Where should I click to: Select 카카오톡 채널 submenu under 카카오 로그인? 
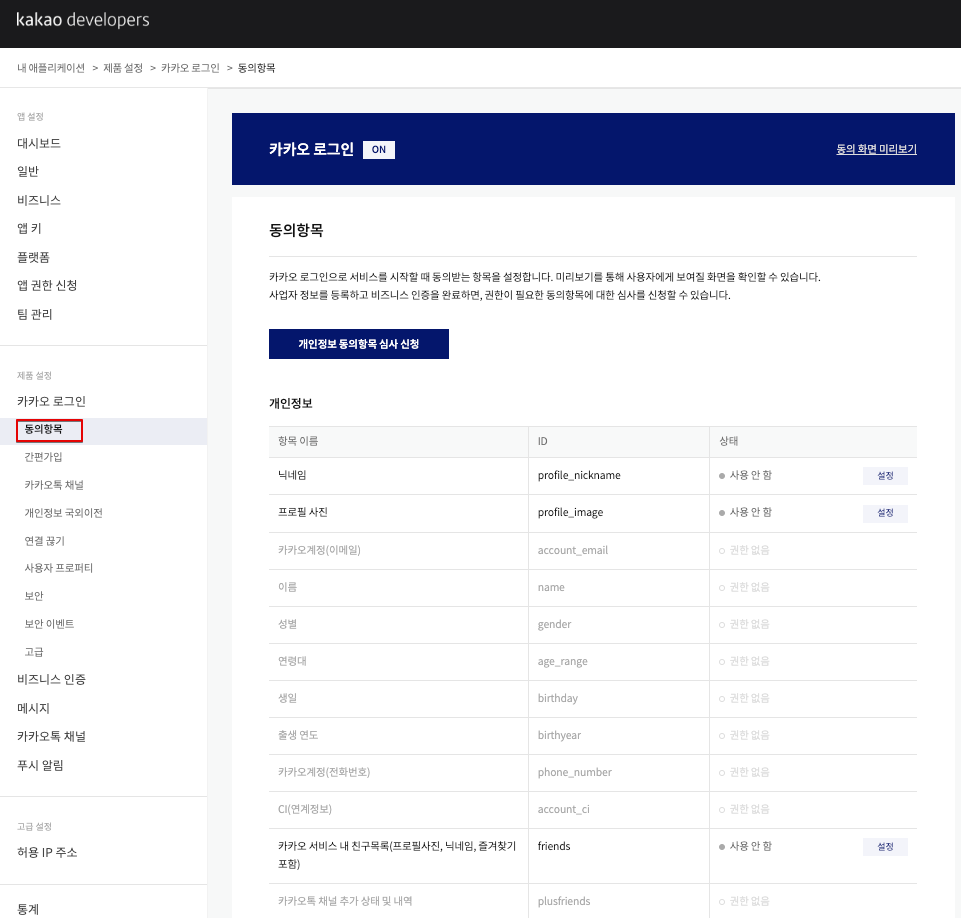[54, 485]
